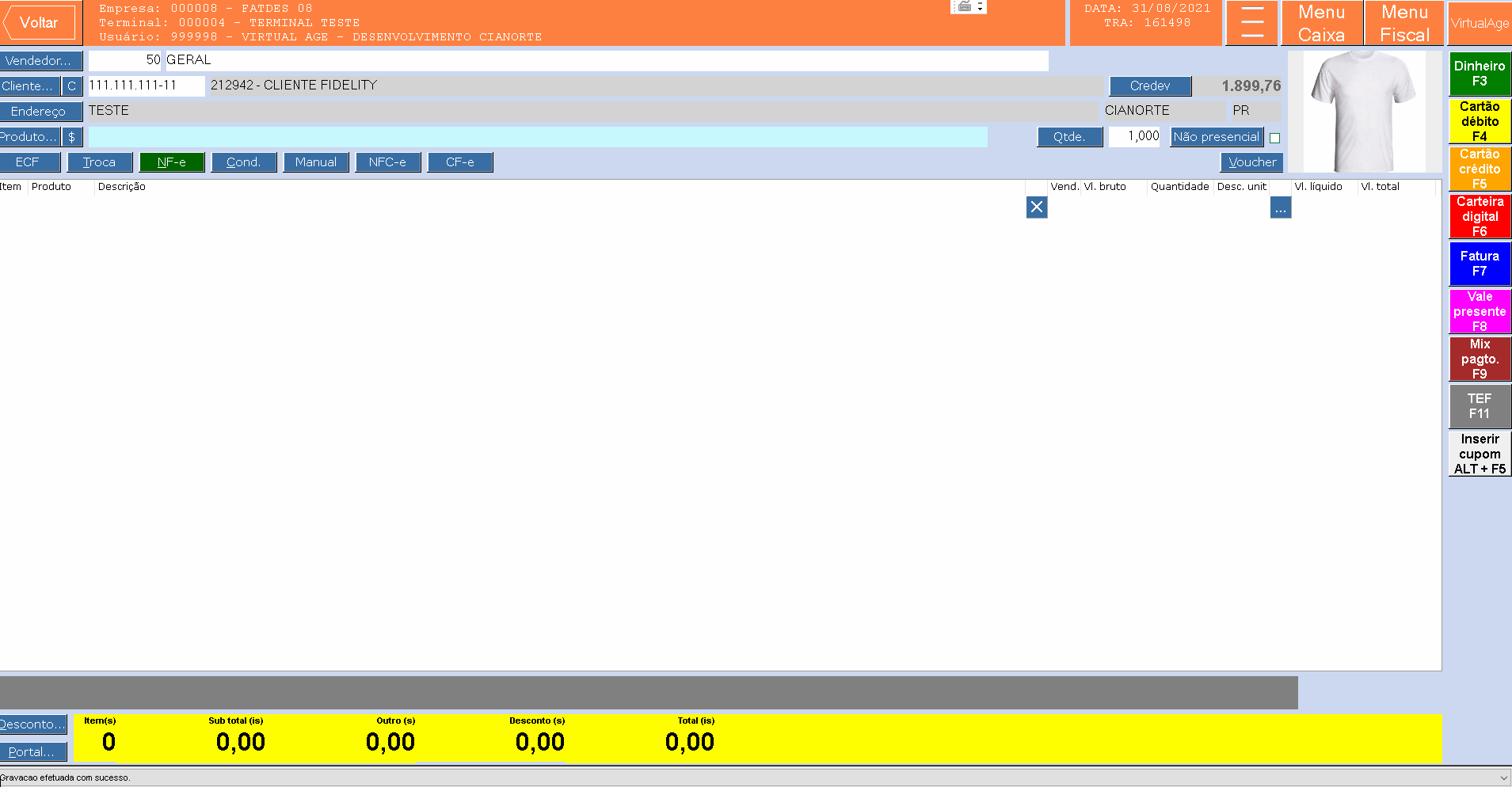This screenshot has height=787, width=1512.
Task: Click the Voucher button
Action: 1251,162
